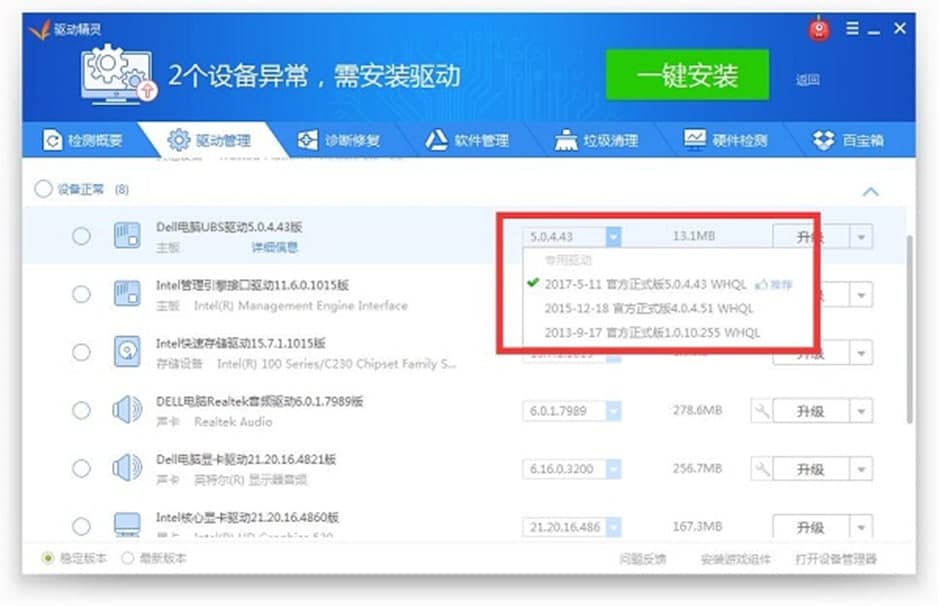Choose 2013-9-17 官方正式版1.0.10.255 WHQL option
Viewport: 938px width, 606px height.
tap(652, 333)
